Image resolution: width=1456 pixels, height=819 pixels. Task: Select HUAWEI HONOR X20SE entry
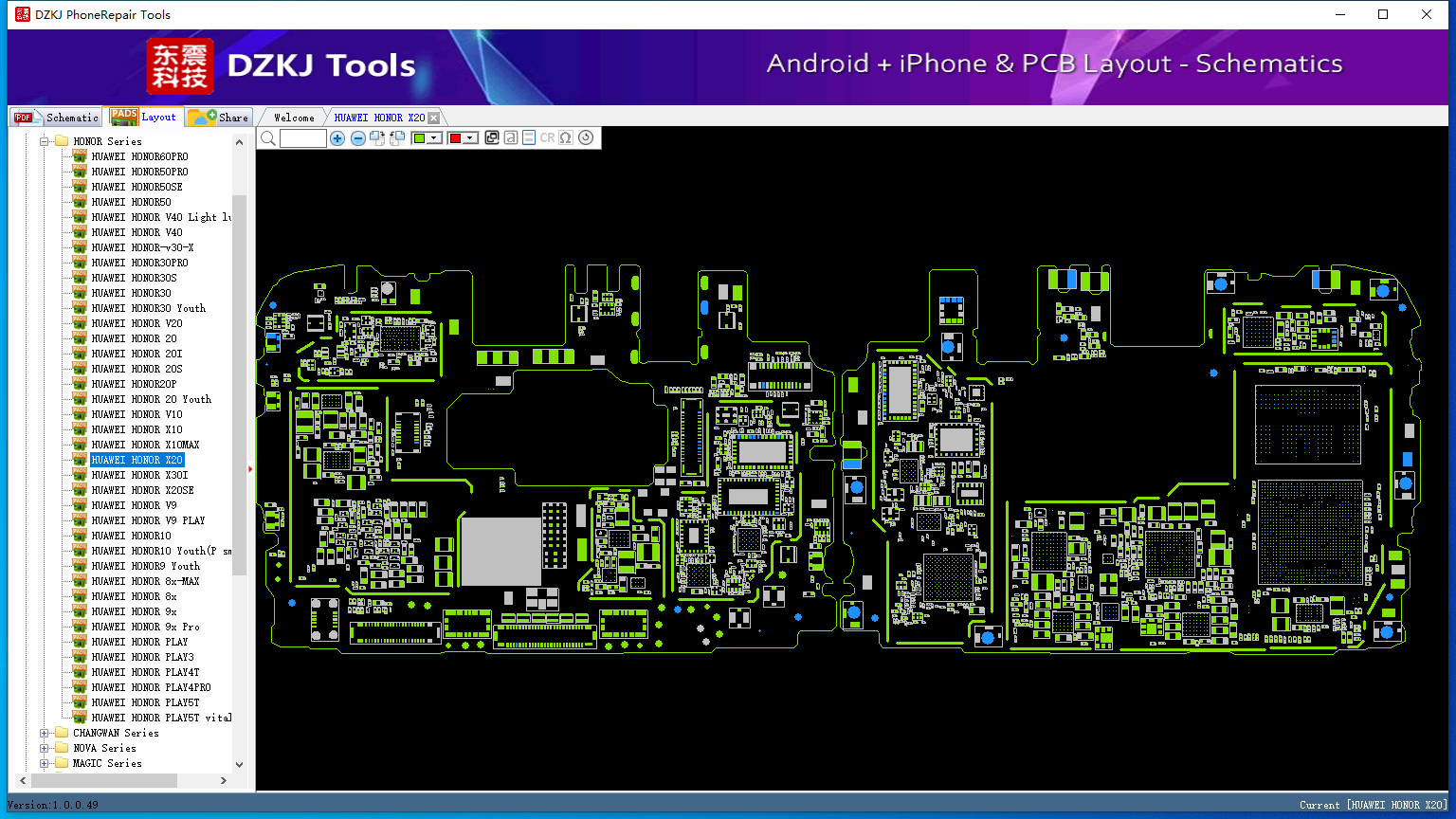[x=142, y=490]
